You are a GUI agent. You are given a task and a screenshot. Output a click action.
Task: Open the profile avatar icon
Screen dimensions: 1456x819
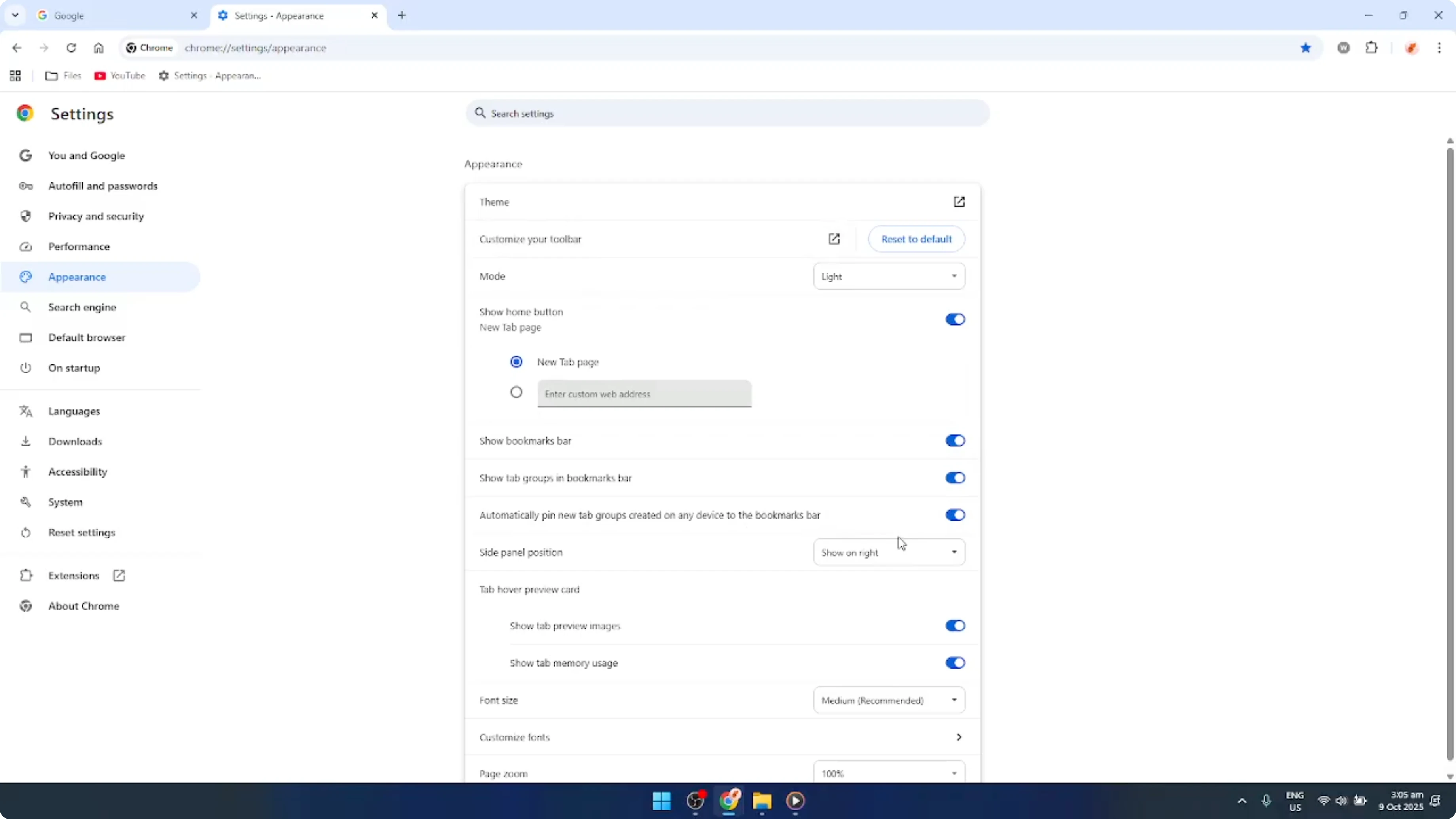click(x=1411, y=48)
